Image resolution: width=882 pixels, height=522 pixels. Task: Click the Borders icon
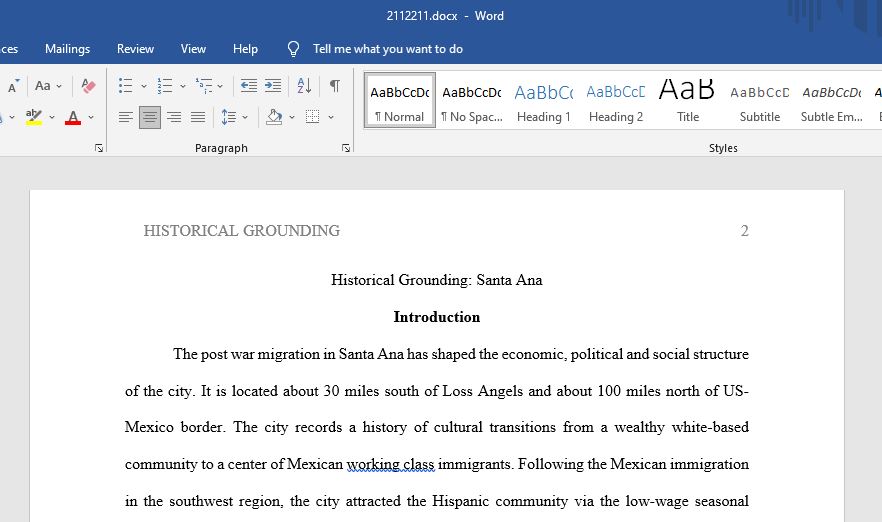tap(313, 117)
